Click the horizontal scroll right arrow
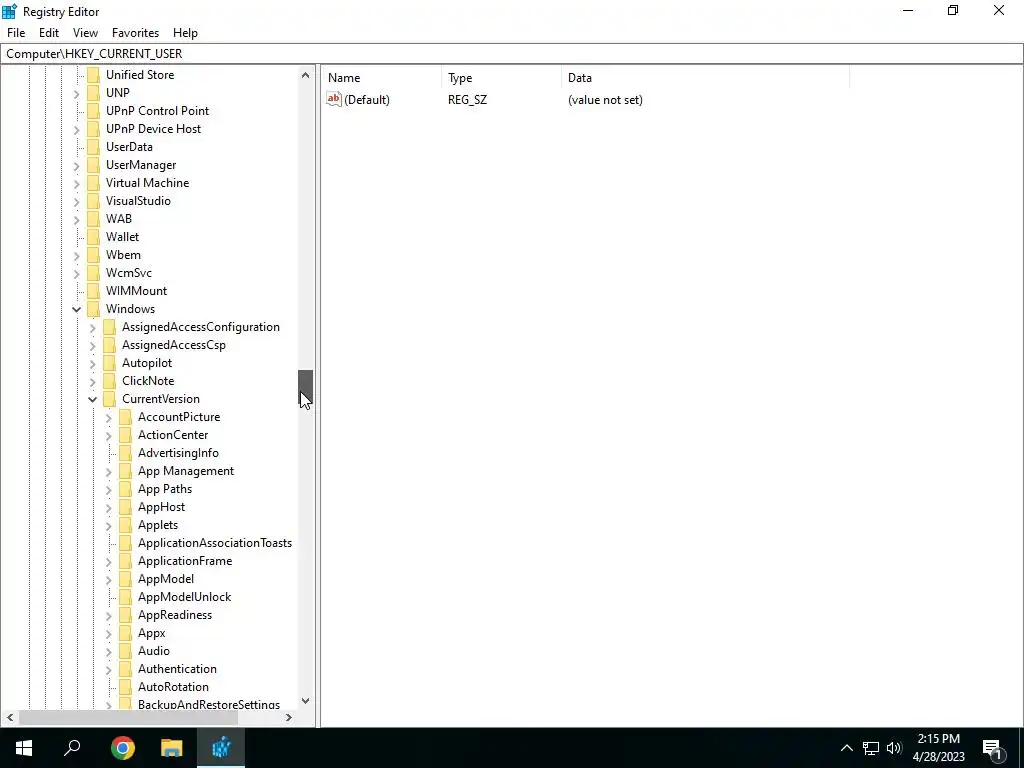This screenshot has width=1024, height=768. pos(289,717)
